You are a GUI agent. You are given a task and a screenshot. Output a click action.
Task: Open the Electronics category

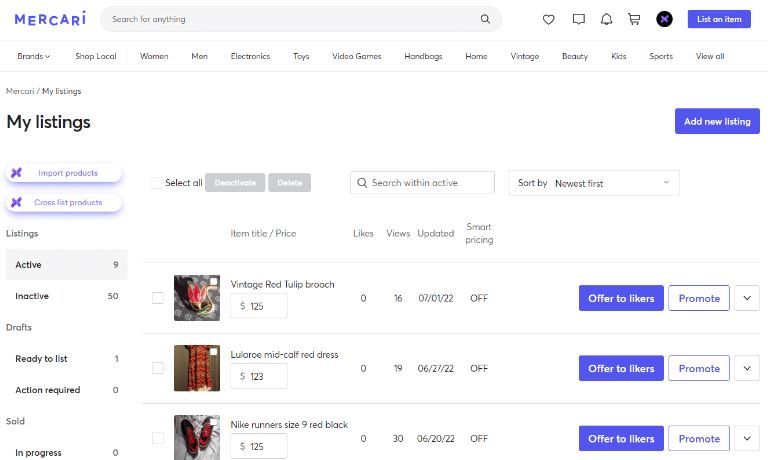coord(250,56)
